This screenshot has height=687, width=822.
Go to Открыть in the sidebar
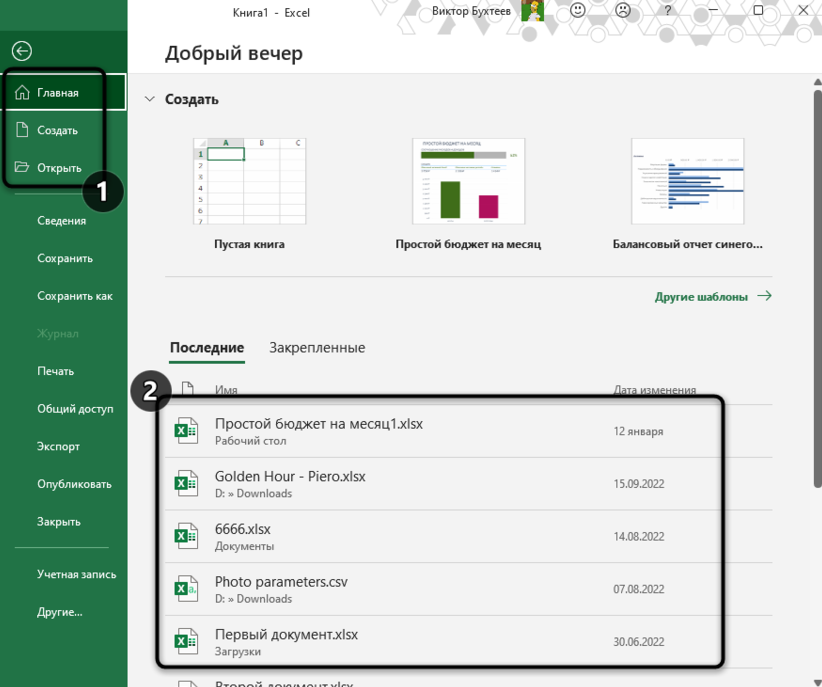pyautogui.click(x=59, y=168)
